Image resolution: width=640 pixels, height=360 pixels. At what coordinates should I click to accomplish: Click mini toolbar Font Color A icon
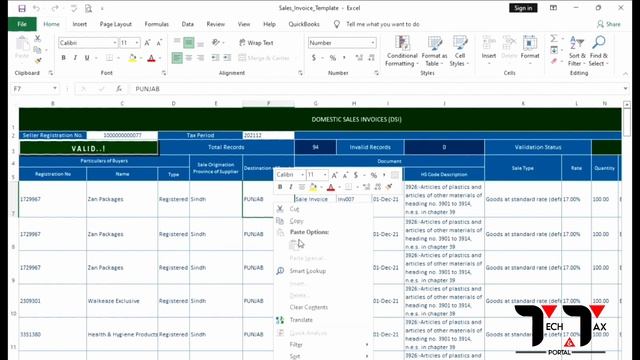[x=331, y=187]
